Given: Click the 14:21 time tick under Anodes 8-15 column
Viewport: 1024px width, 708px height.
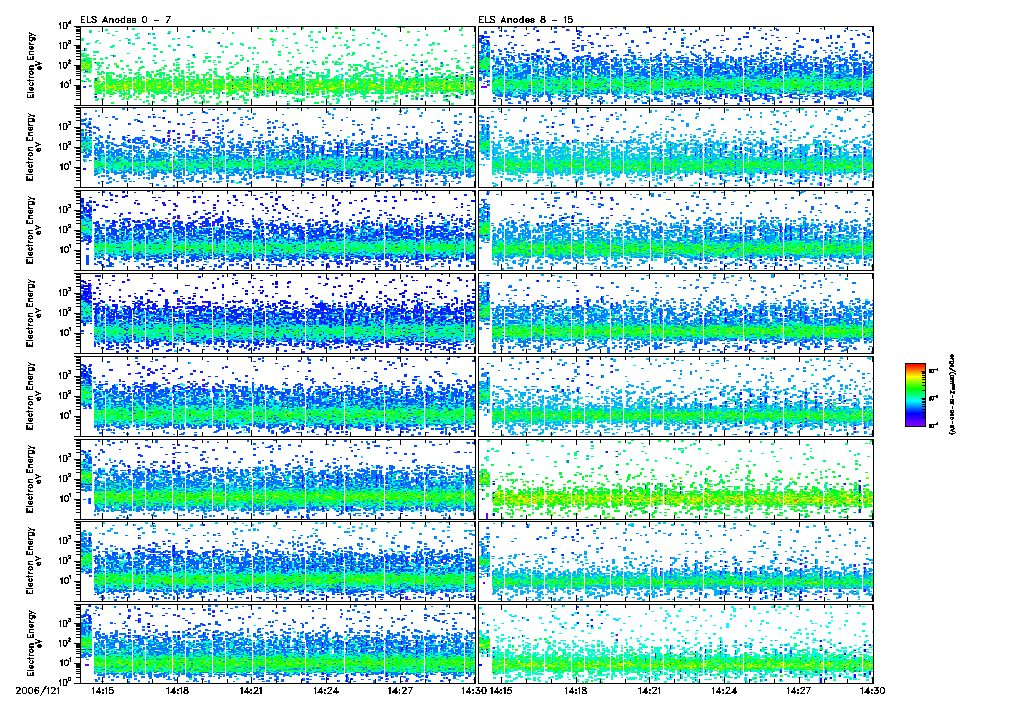Looking at the screenshot, I should pos(649,690).
